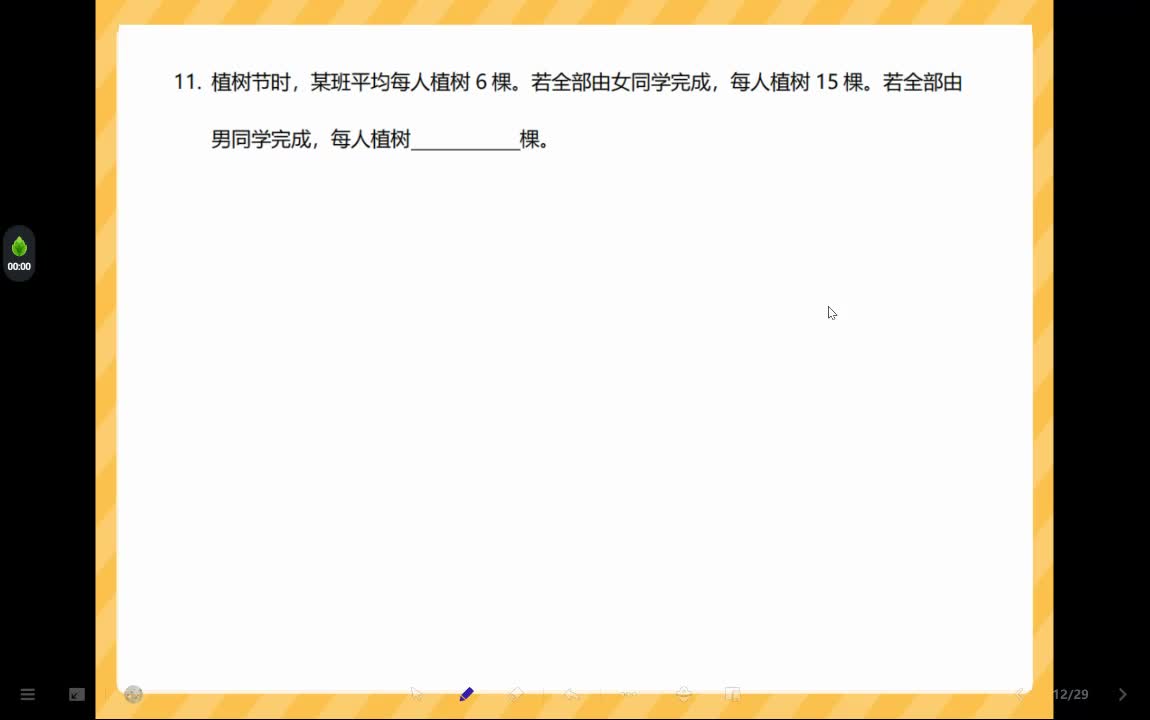Click the spotlight tool icon
1150x720 pixels.
point(684,694)
